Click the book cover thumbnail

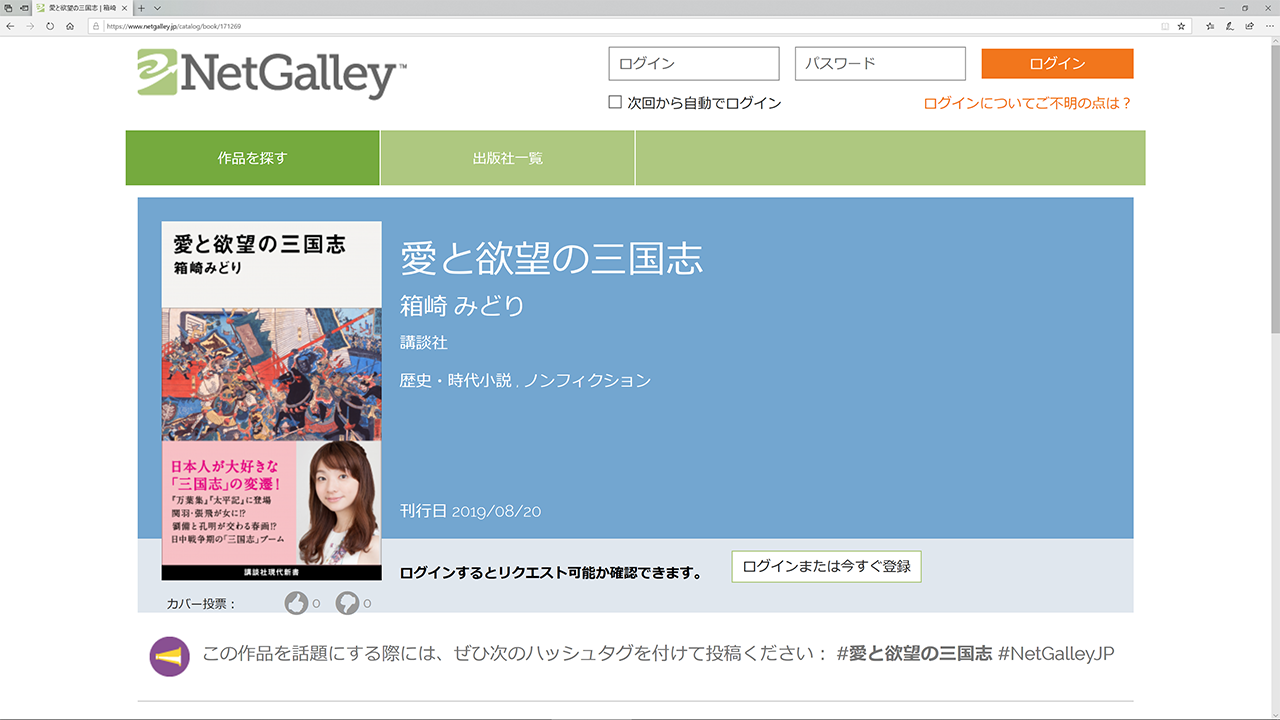(x=271, y=400)
